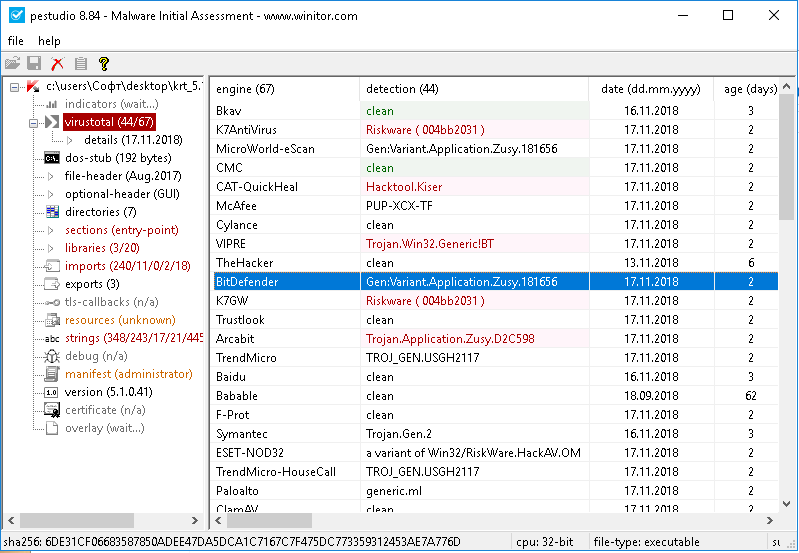Expand the optional-header (GUI) node
Screen dimensions: 799x553
tap(50, 194)
